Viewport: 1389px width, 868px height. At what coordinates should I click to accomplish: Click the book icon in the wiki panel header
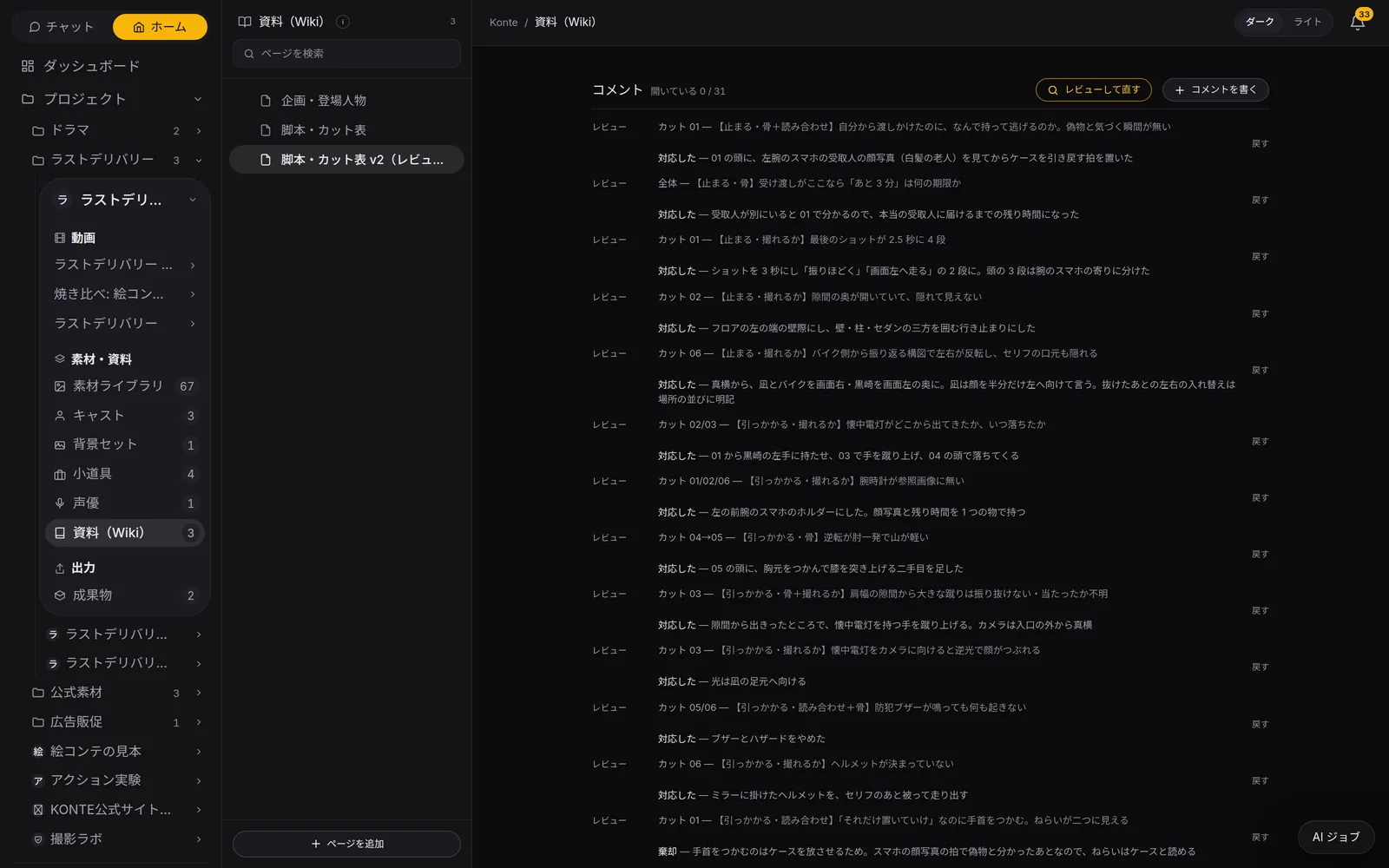(245, 22)
